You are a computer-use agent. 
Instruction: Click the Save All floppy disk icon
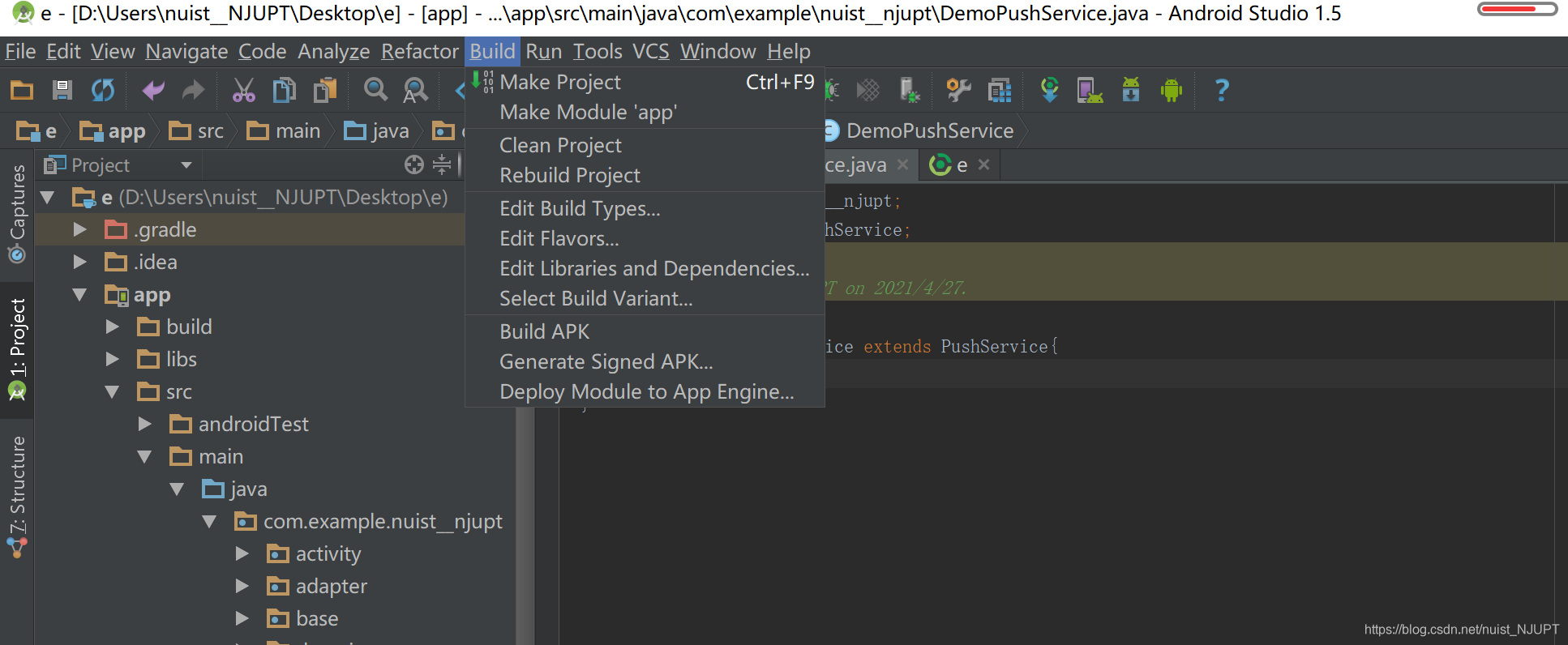click(x=62, y=90)
